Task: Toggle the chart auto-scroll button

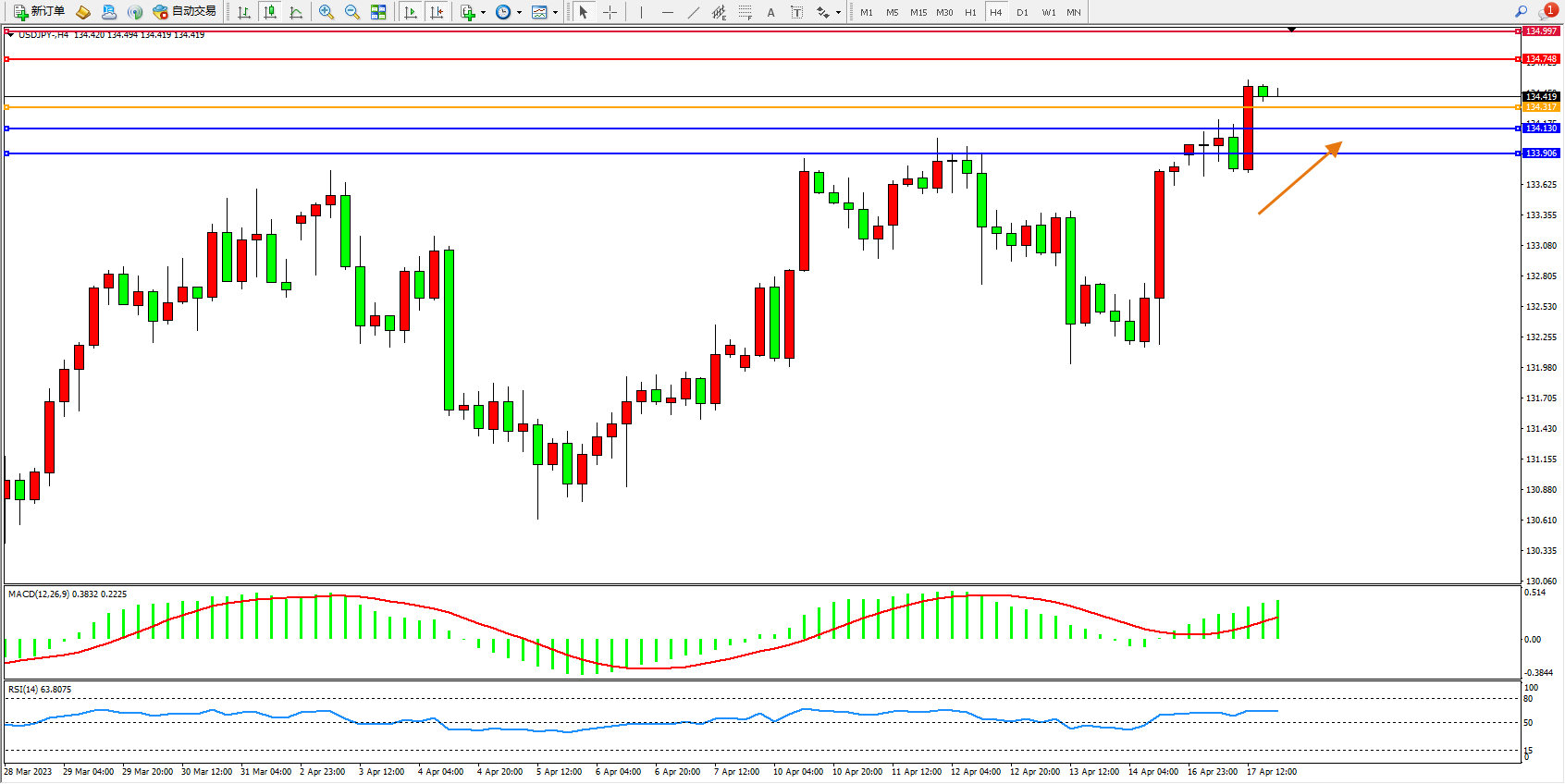Action: (x=411, y=12)
